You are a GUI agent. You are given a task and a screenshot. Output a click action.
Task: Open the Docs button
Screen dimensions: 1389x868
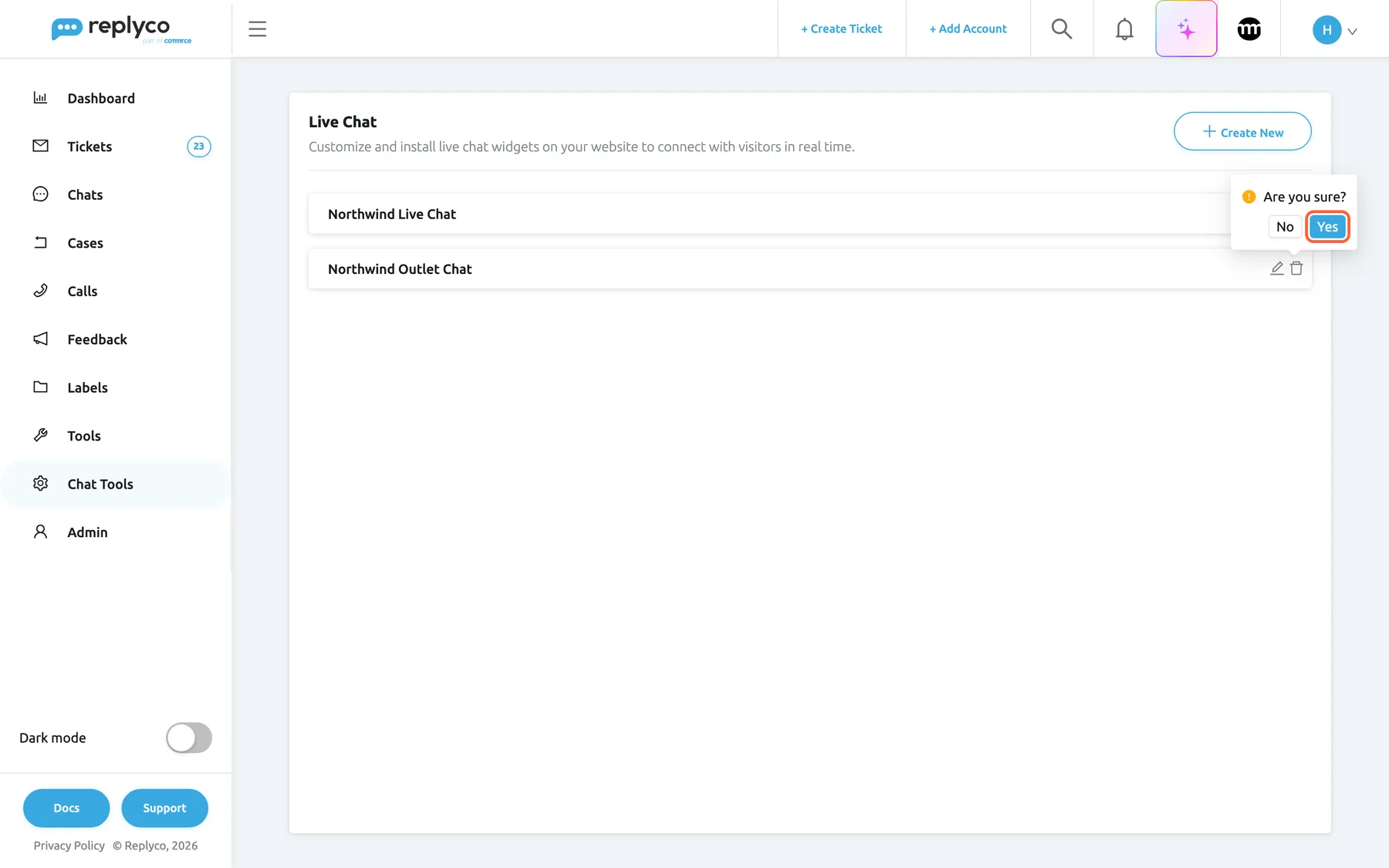click(x=66, y=808)
